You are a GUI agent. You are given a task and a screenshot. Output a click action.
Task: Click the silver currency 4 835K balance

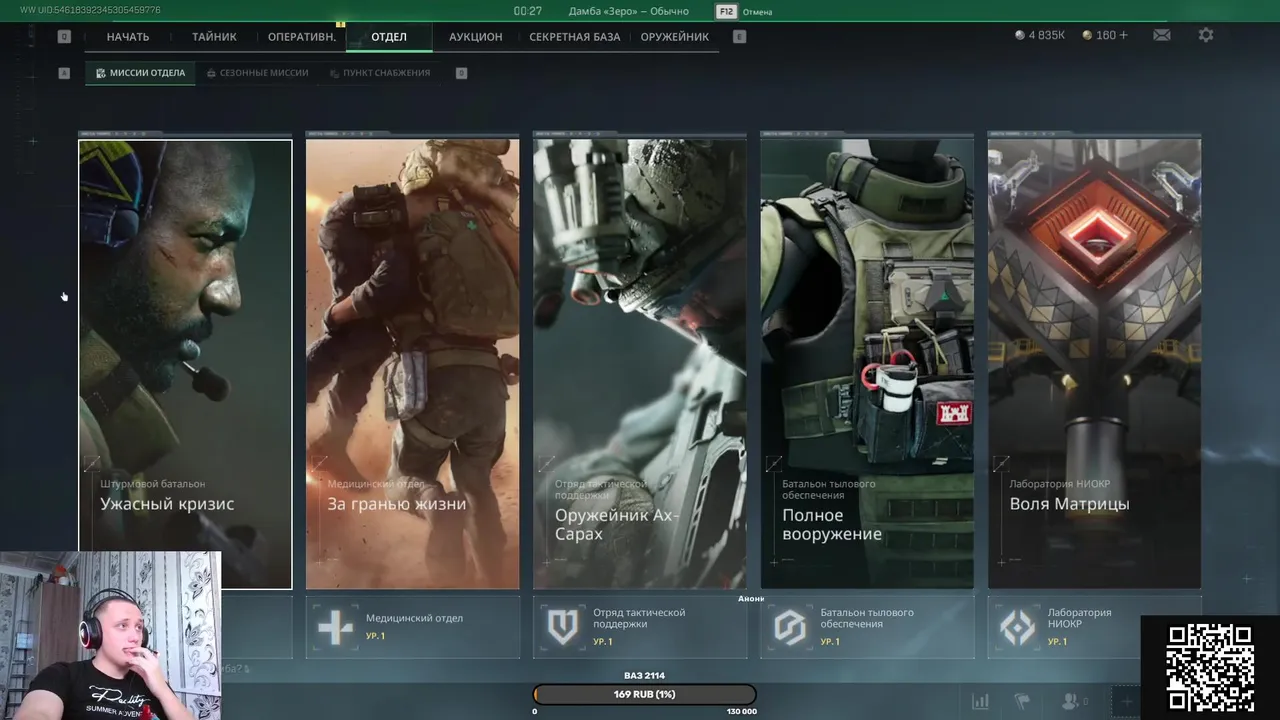point(1040,35)
